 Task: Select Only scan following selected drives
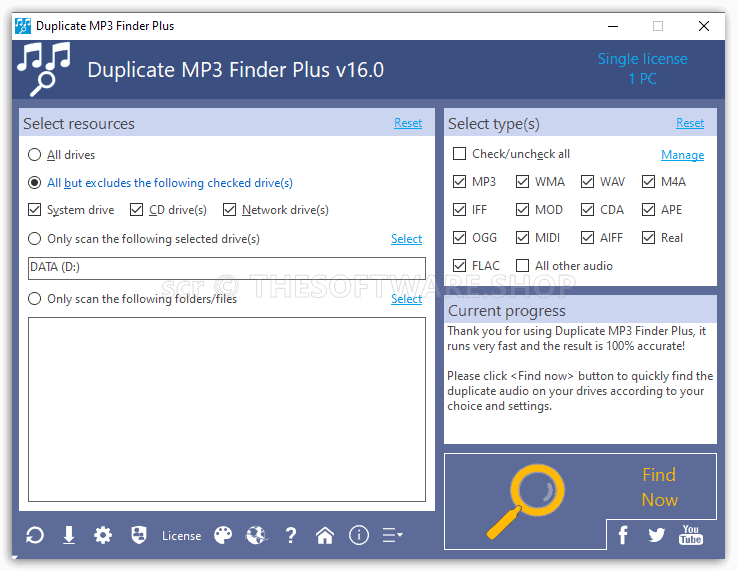34,239
